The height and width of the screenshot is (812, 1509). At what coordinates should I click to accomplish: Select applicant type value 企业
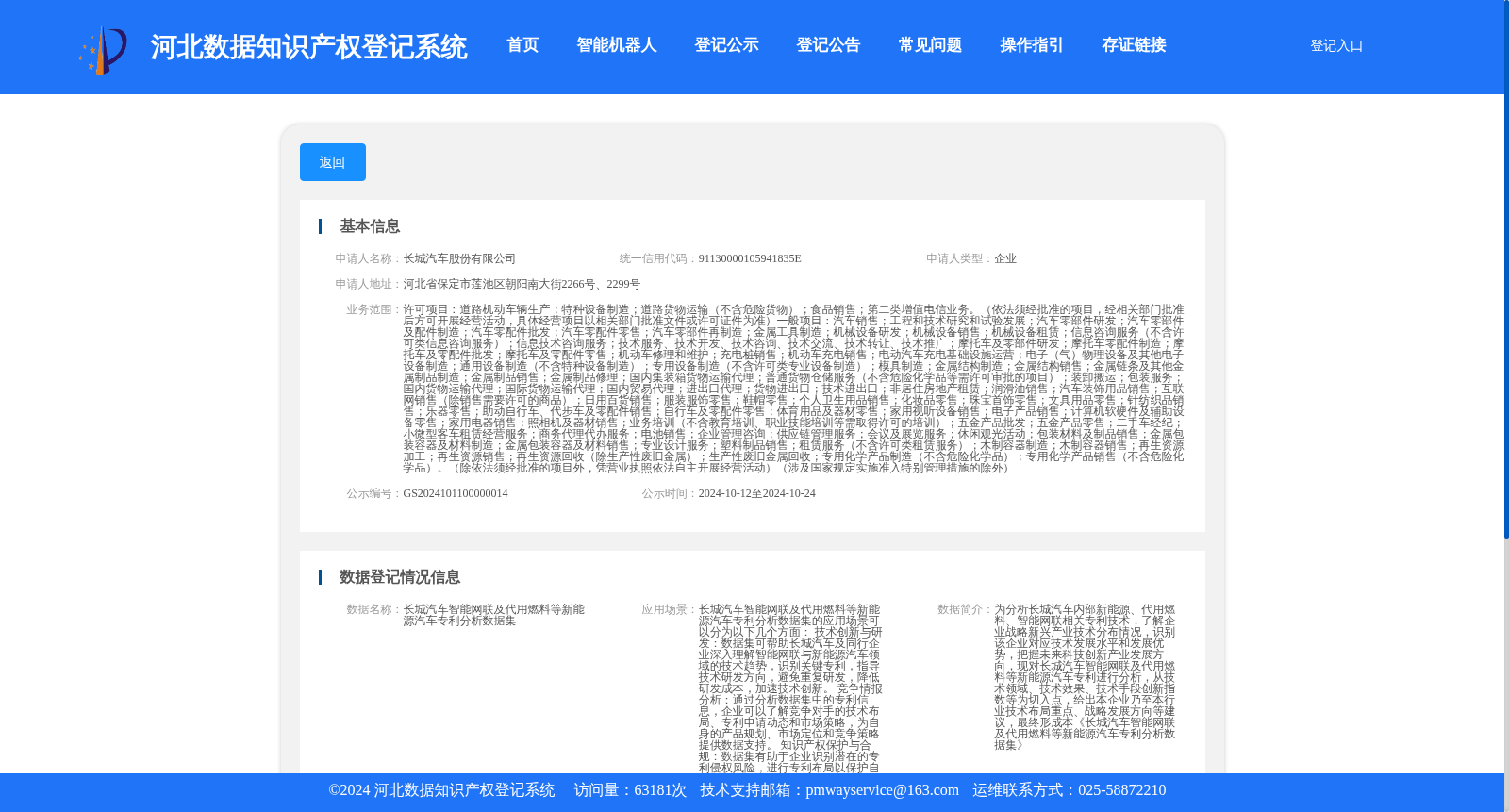1005,258
